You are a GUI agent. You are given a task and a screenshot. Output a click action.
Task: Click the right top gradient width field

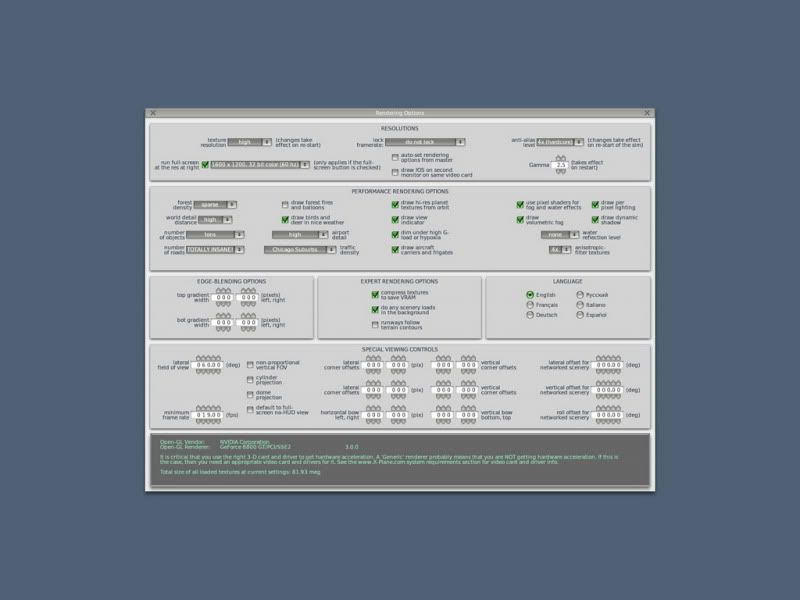tap(248, 297)
